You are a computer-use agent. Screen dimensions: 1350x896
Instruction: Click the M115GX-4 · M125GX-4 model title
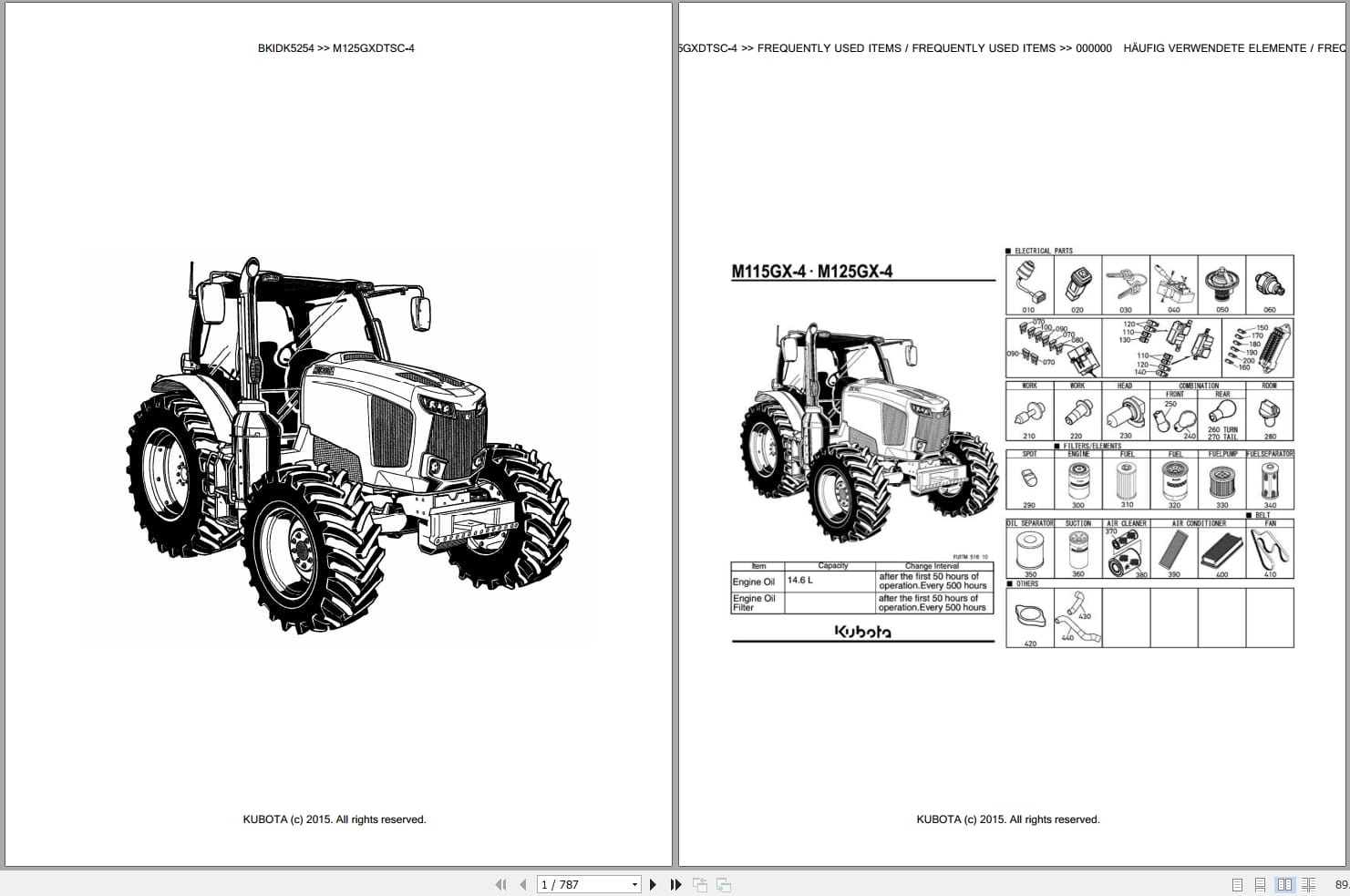click(812, 271)
